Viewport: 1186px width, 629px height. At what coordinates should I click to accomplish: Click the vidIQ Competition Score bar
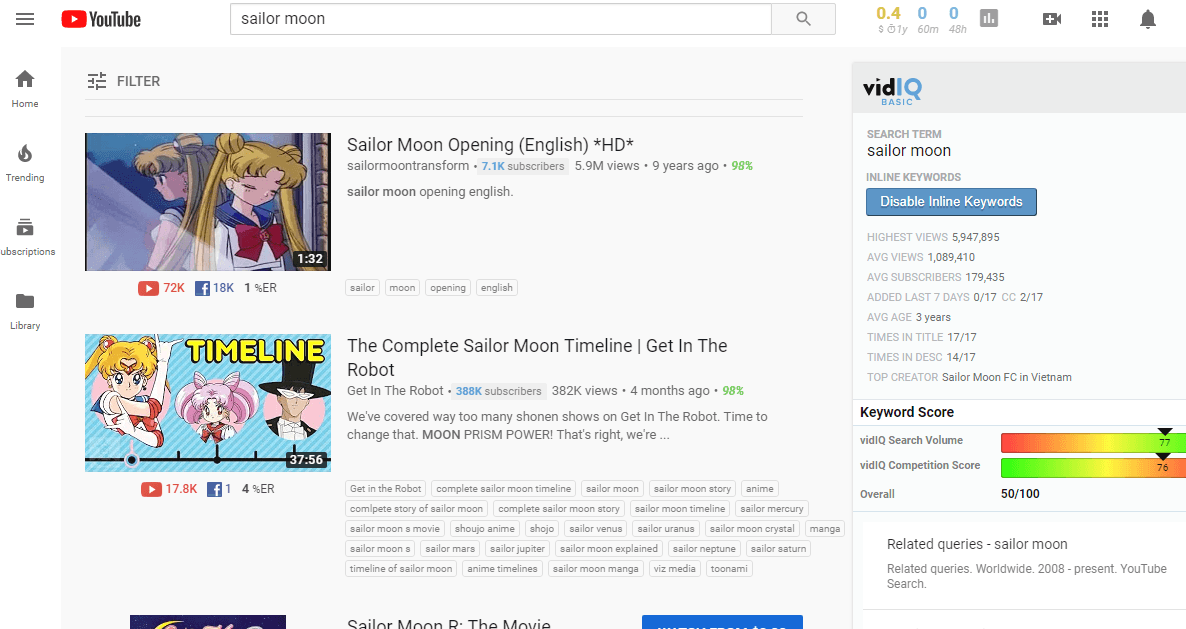coord(1093,467)
